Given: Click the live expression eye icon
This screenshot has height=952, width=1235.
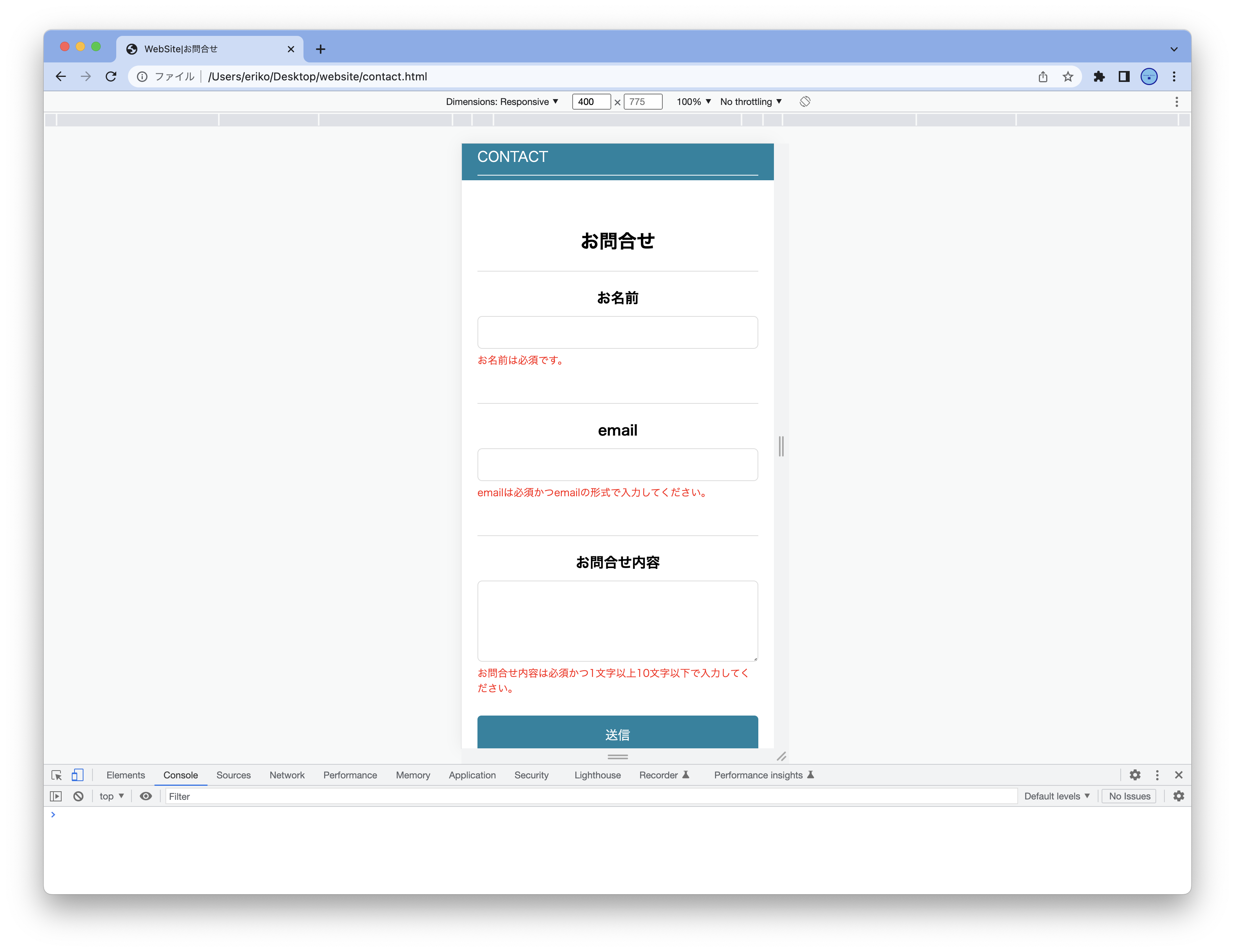Looking at the screenshot, I should click(146, 796).
